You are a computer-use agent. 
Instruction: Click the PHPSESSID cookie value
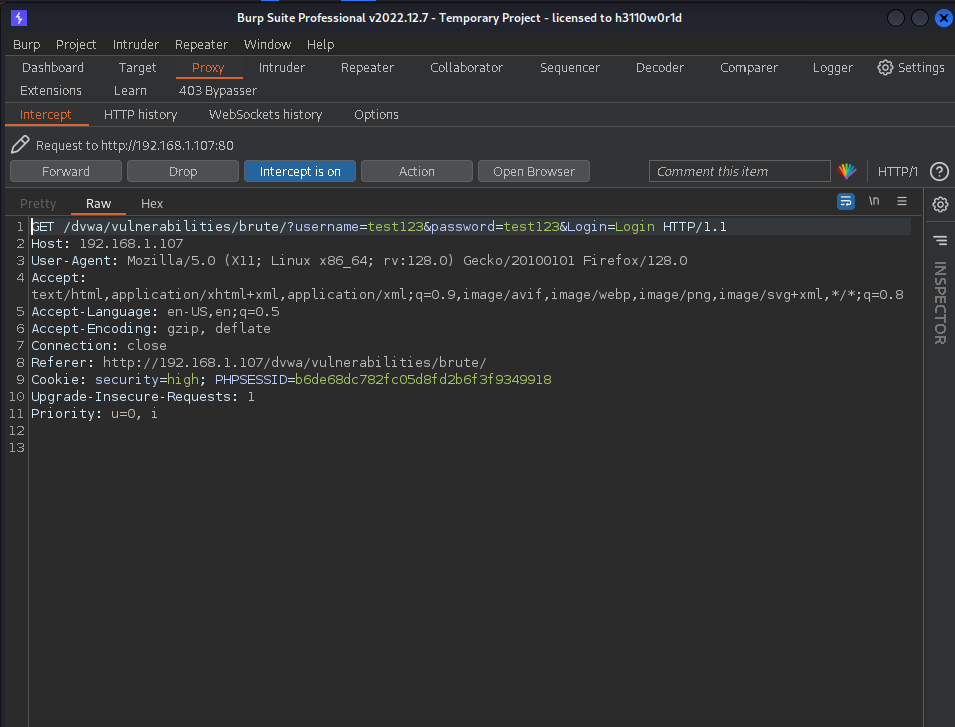pyautogui.click(x=423, y=379)
